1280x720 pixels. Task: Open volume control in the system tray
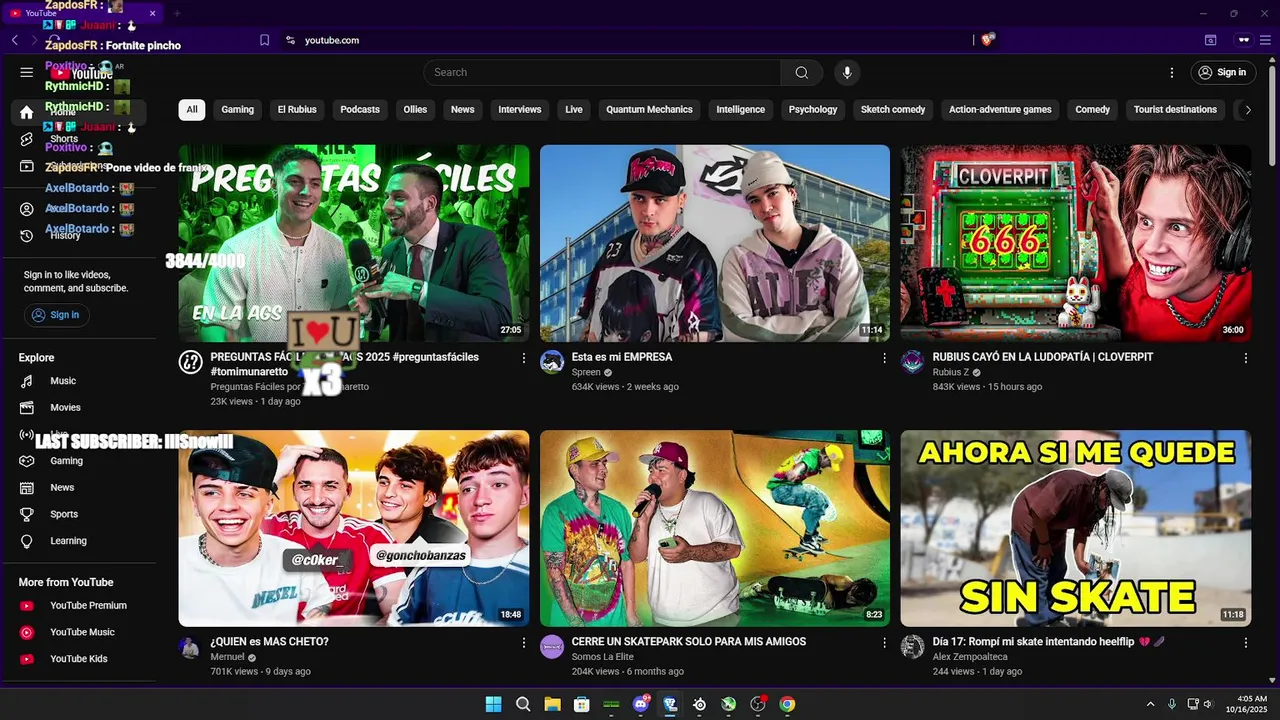pos(1208,704)
